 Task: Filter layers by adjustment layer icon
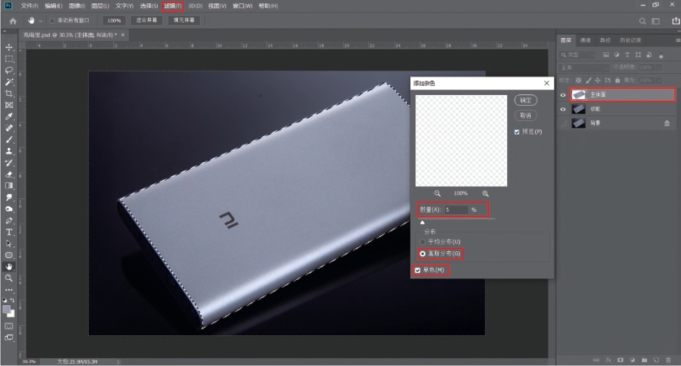point(617,55)
